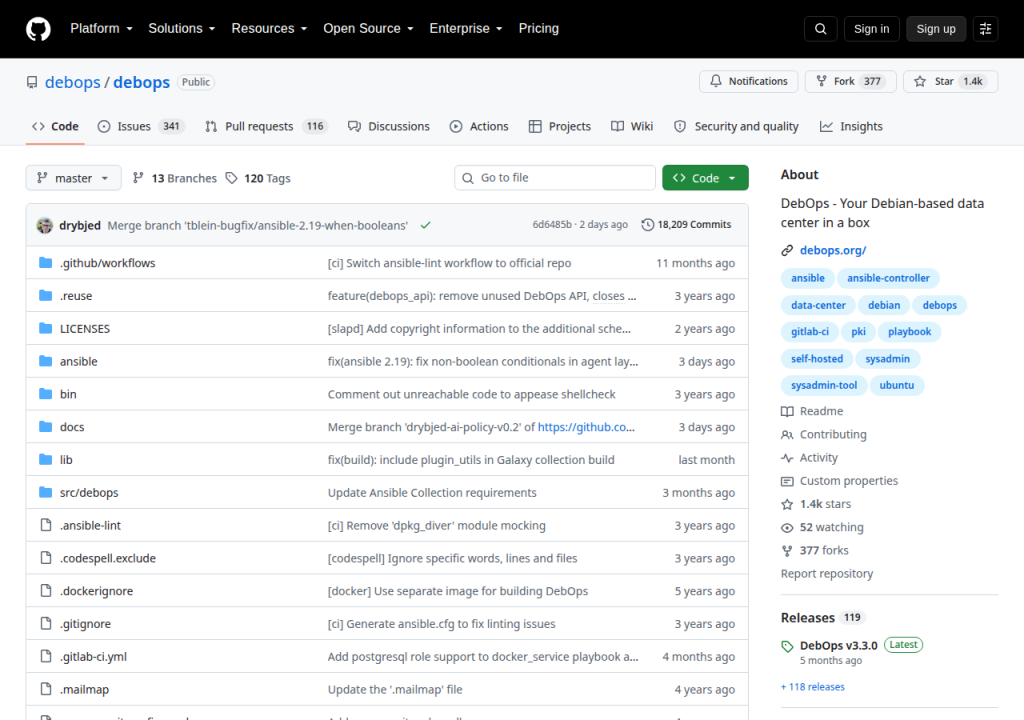
Task: Open commit hash 6d6485b
Action: pyautogui.click(x=552, y=225)
